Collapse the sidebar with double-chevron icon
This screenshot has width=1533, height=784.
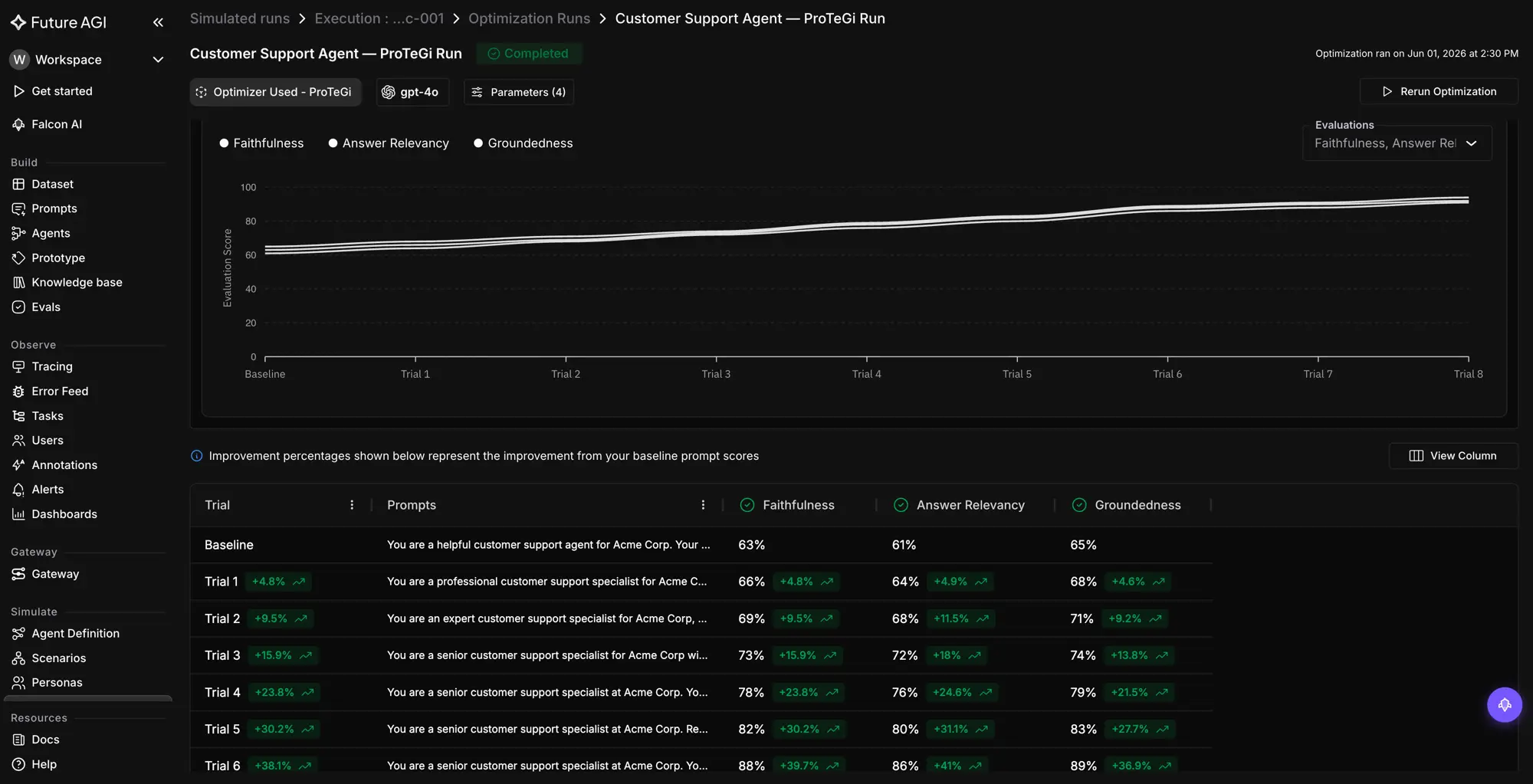click(158, 22)
